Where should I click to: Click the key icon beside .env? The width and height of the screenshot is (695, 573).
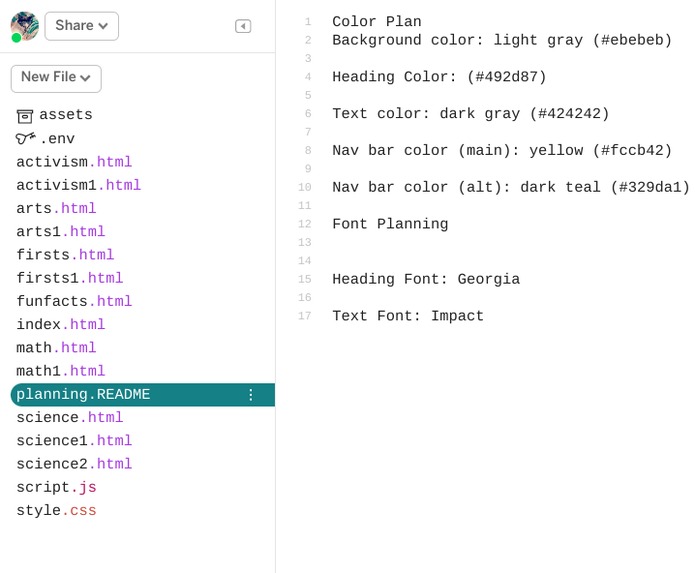25,138
